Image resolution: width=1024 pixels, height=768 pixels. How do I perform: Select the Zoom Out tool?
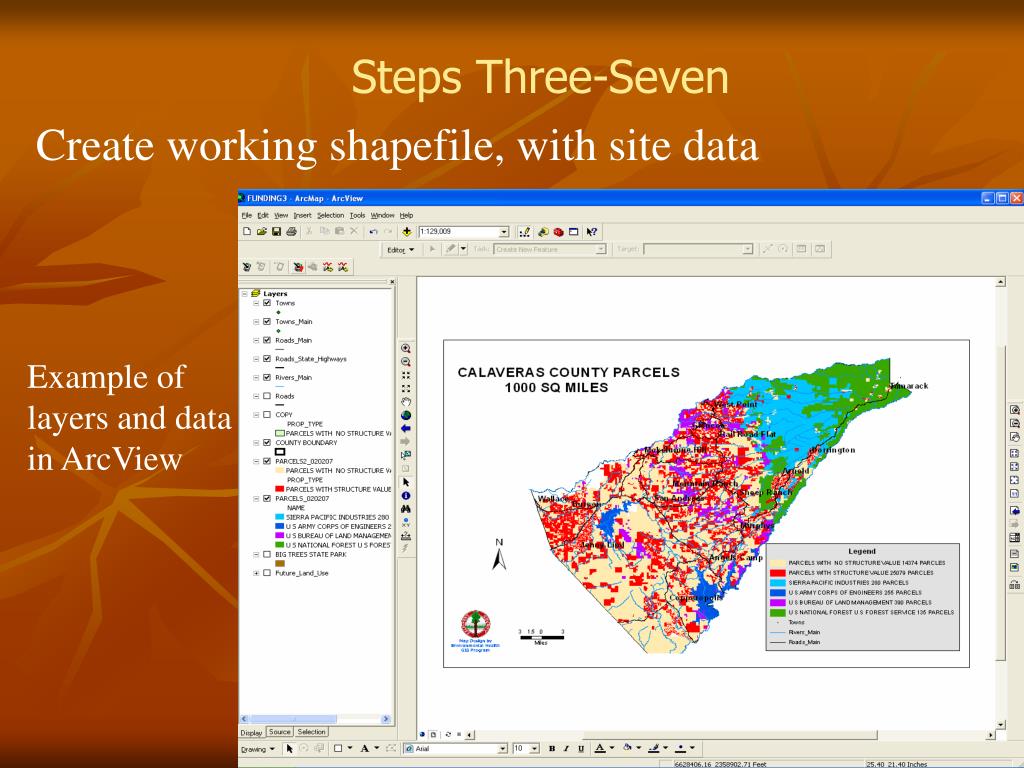(x=406, y=362)
